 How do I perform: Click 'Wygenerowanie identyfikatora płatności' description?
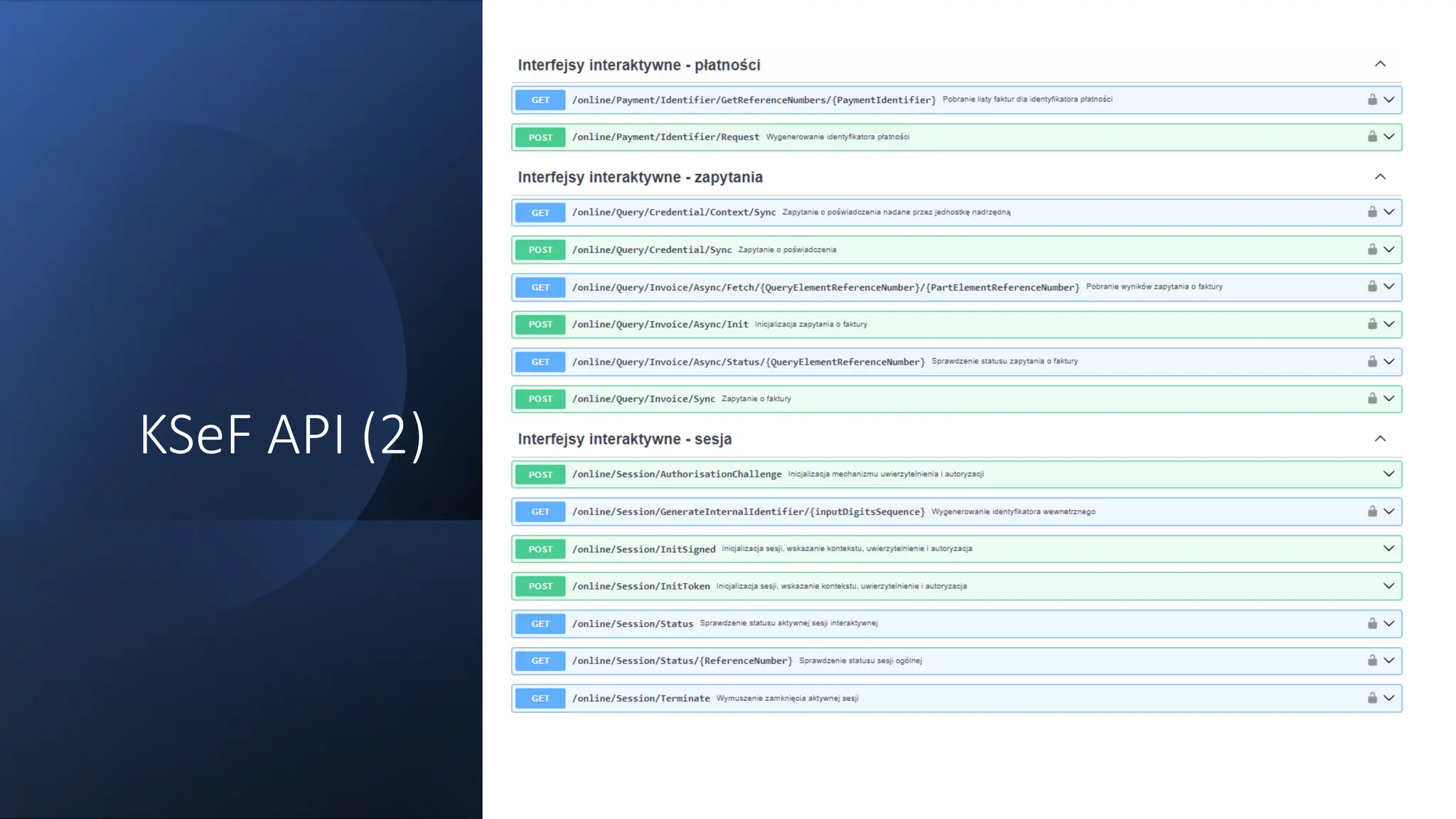click(837, 136)
